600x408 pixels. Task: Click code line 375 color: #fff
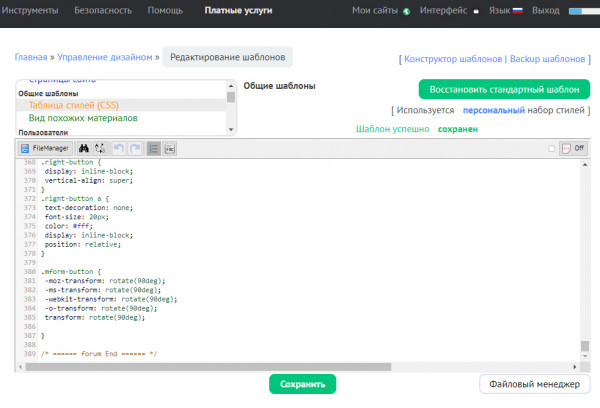(68, 226)
